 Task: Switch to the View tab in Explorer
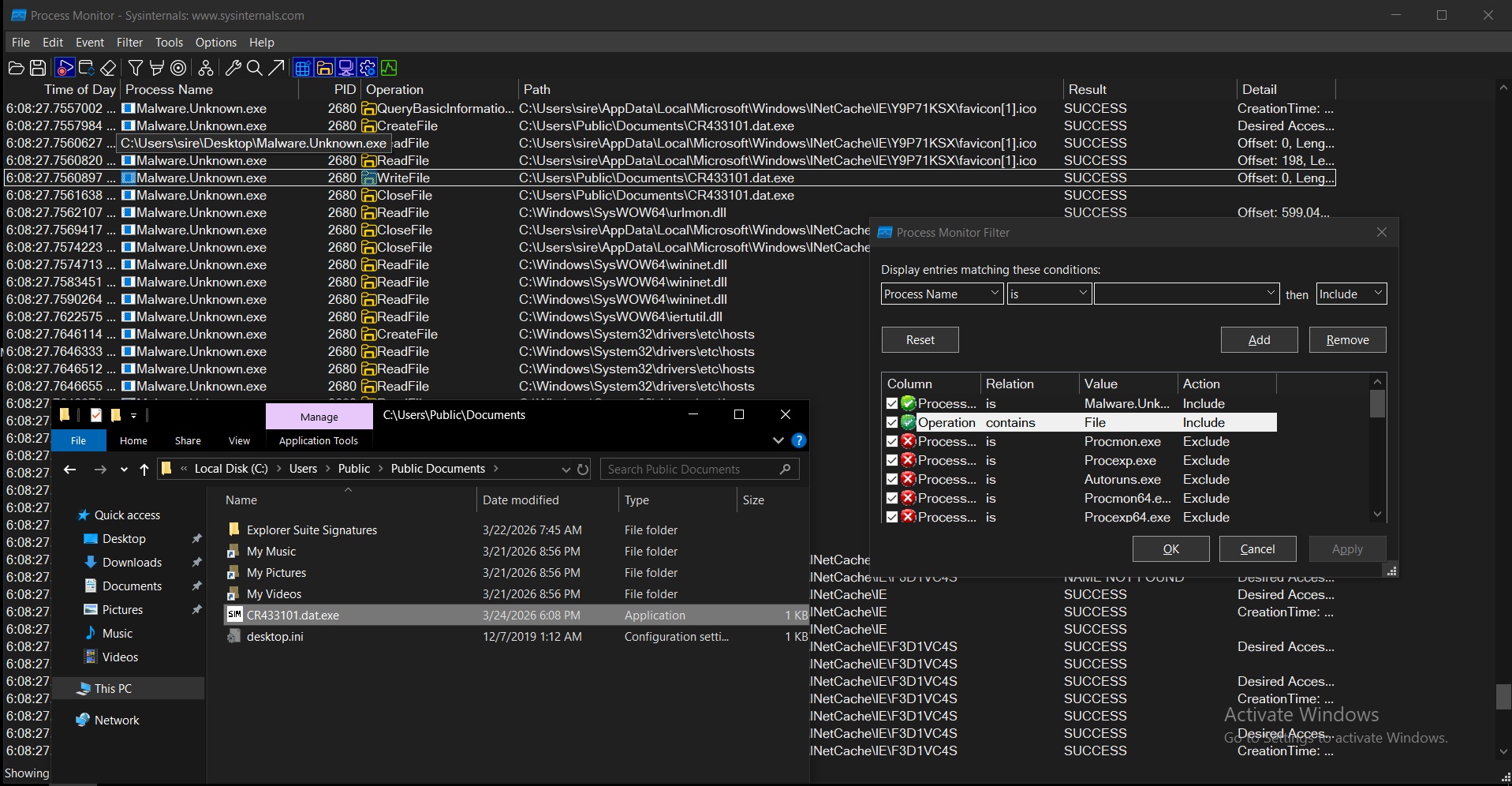(239, 441)
